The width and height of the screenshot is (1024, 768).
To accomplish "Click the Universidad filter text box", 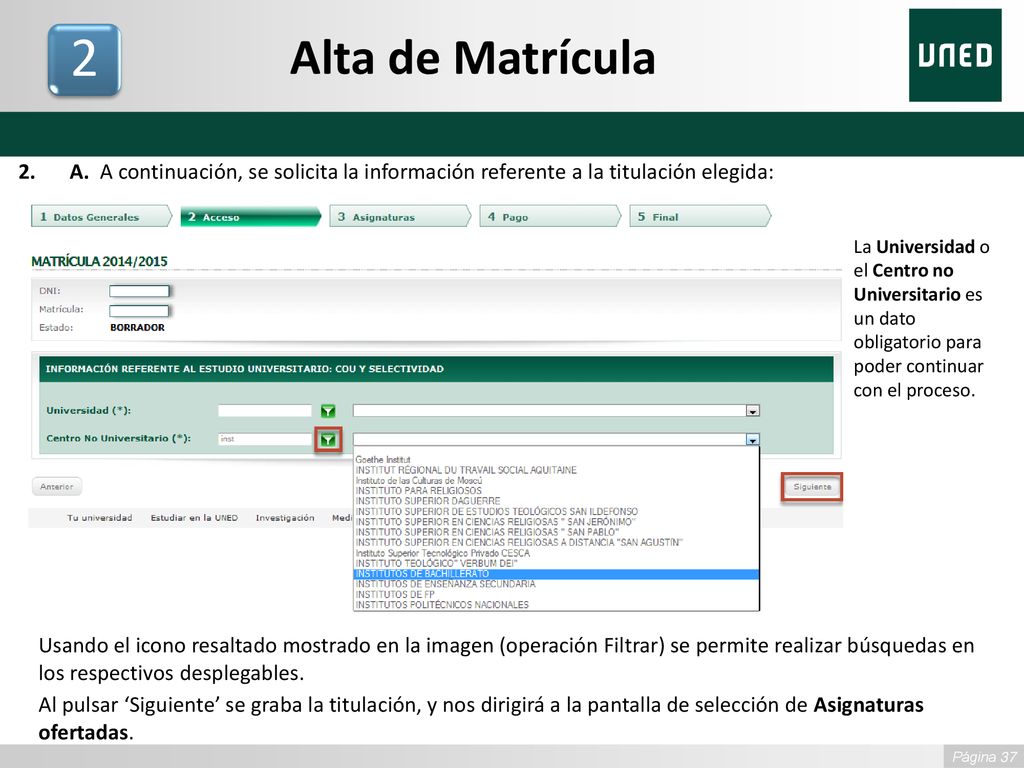I will tap(264, 411).
